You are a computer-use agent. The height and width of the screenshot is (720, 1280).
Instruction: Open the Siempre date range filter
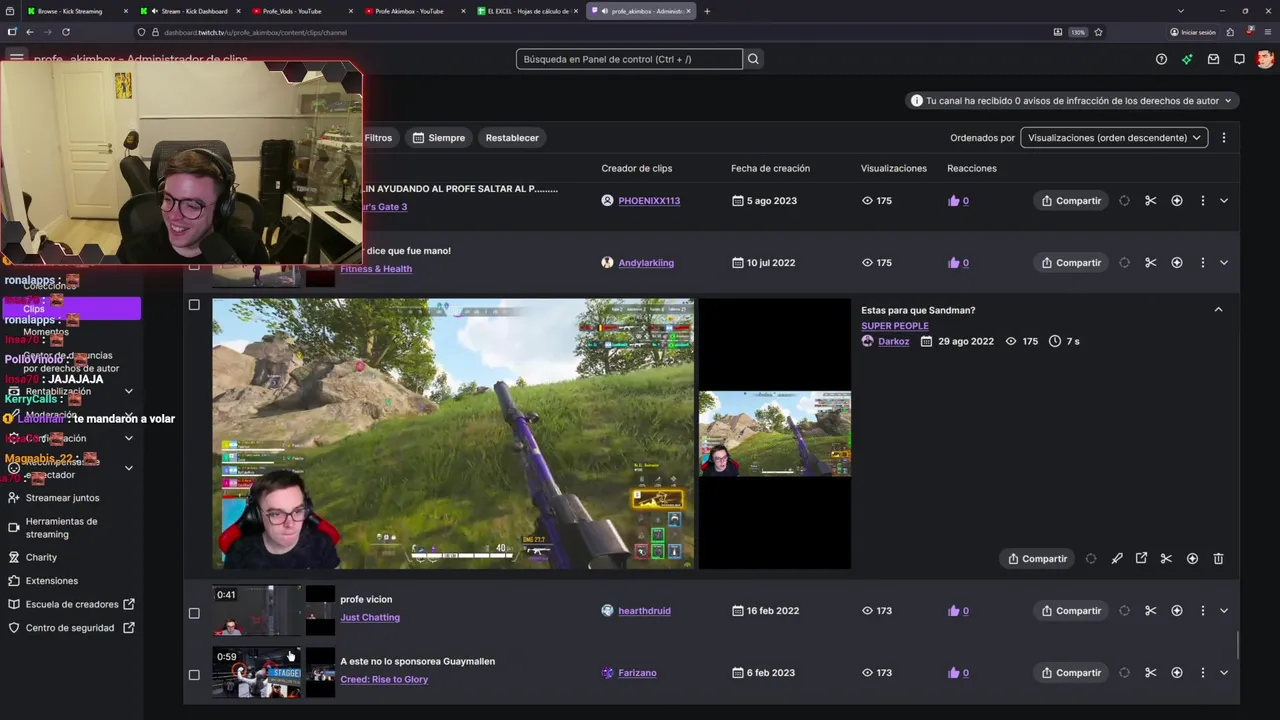[x=438, y=138]
